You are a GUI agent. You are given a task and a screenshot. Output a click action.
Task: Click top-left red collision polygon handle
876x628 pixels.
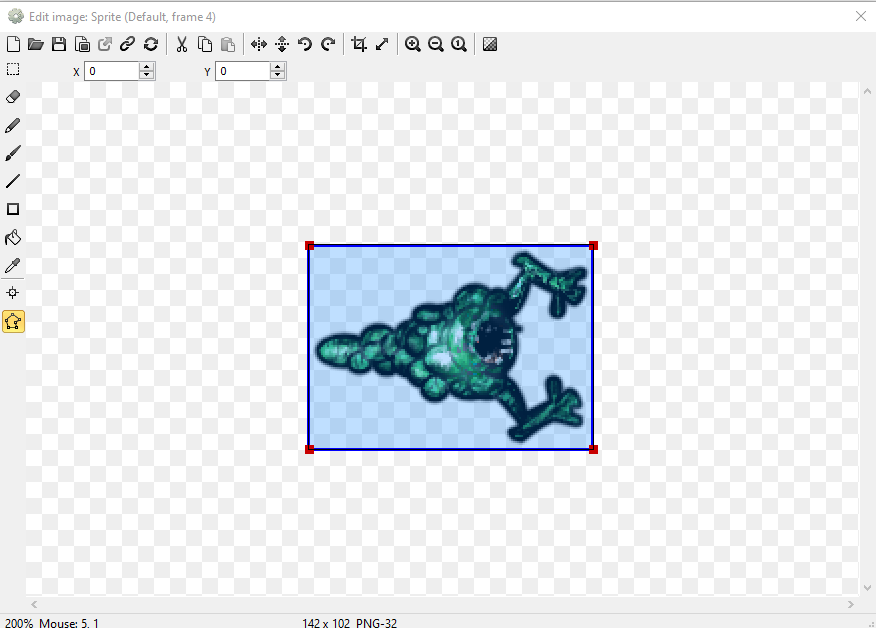(310, 246)
